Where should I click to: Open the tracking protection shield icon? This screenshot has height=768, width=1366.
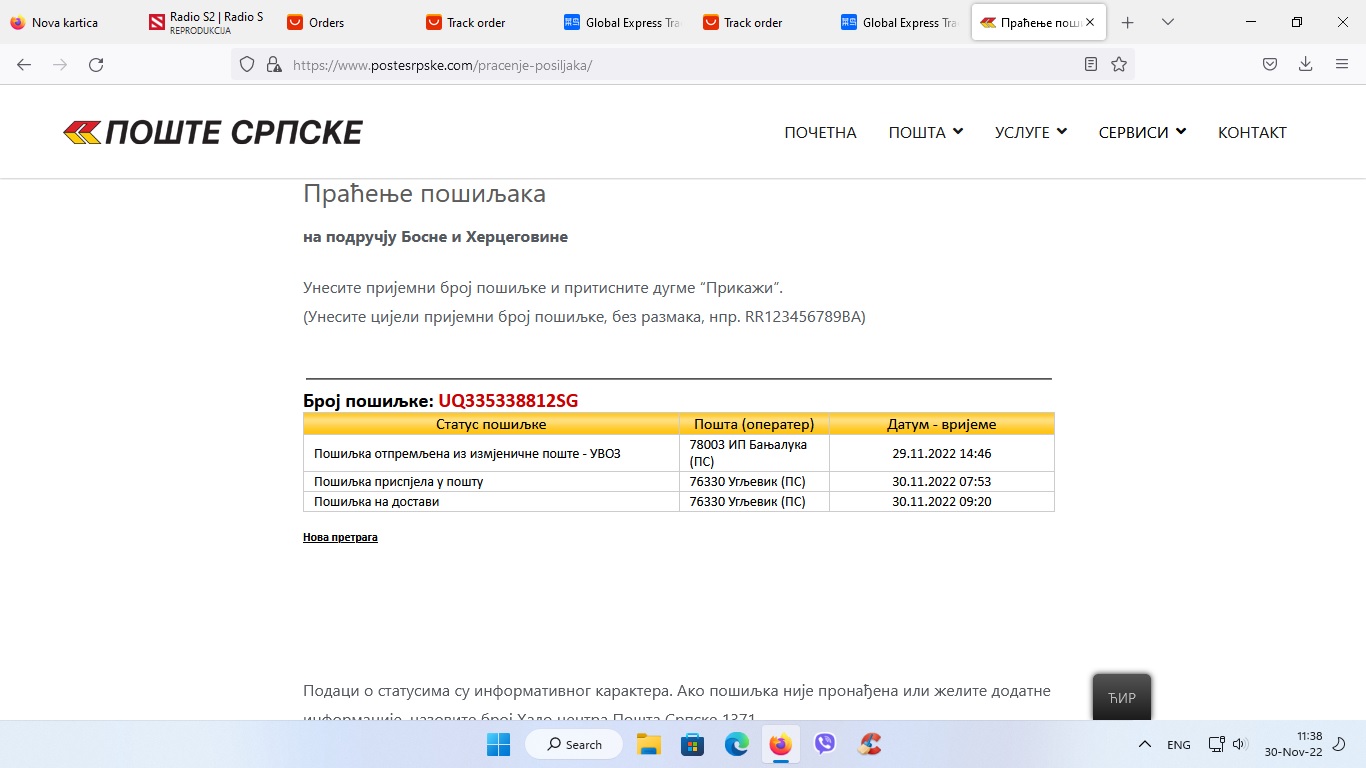(248, 64)
